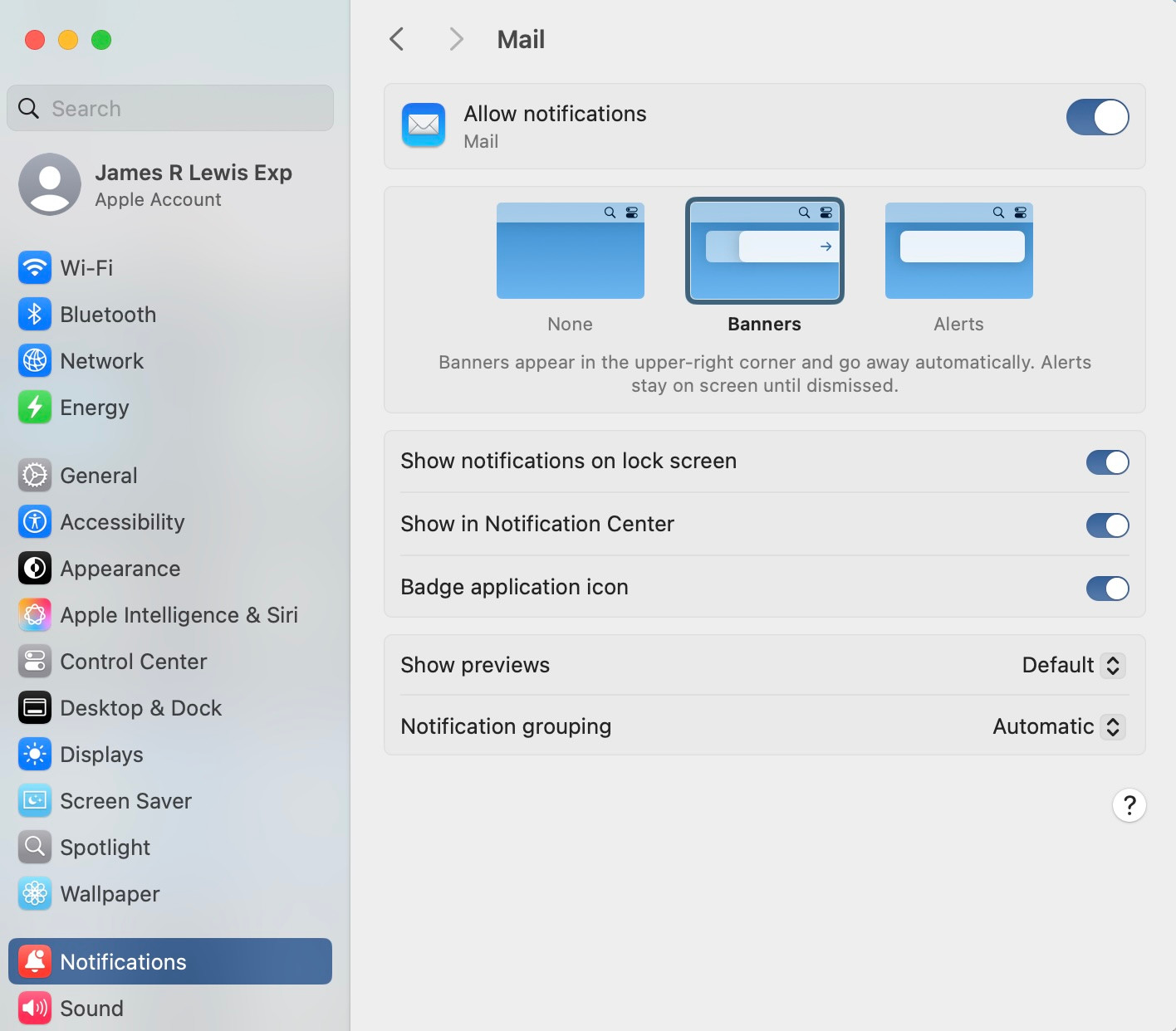Zoom window with green button
Image resolution: width=1176 pixels, height=1031 pixels.
pyautogui.click(x=101, y=40)
